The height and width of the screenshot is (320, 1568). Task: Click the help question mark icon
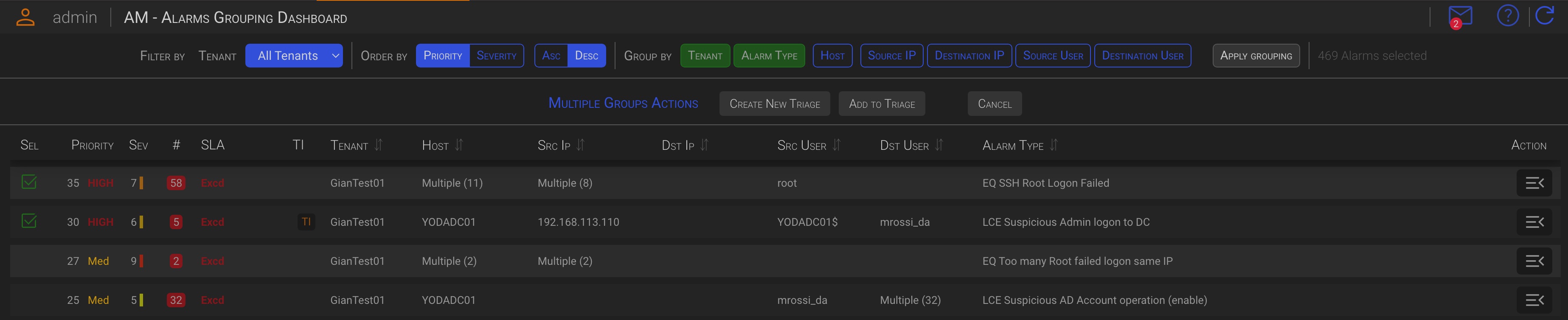click(x=1507, y=16)
